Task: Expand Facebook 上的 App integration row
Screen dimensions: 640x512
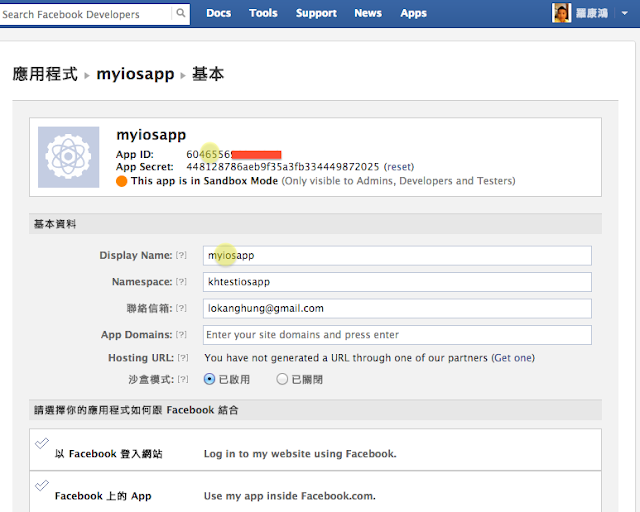Action: [x=315, y=492]
